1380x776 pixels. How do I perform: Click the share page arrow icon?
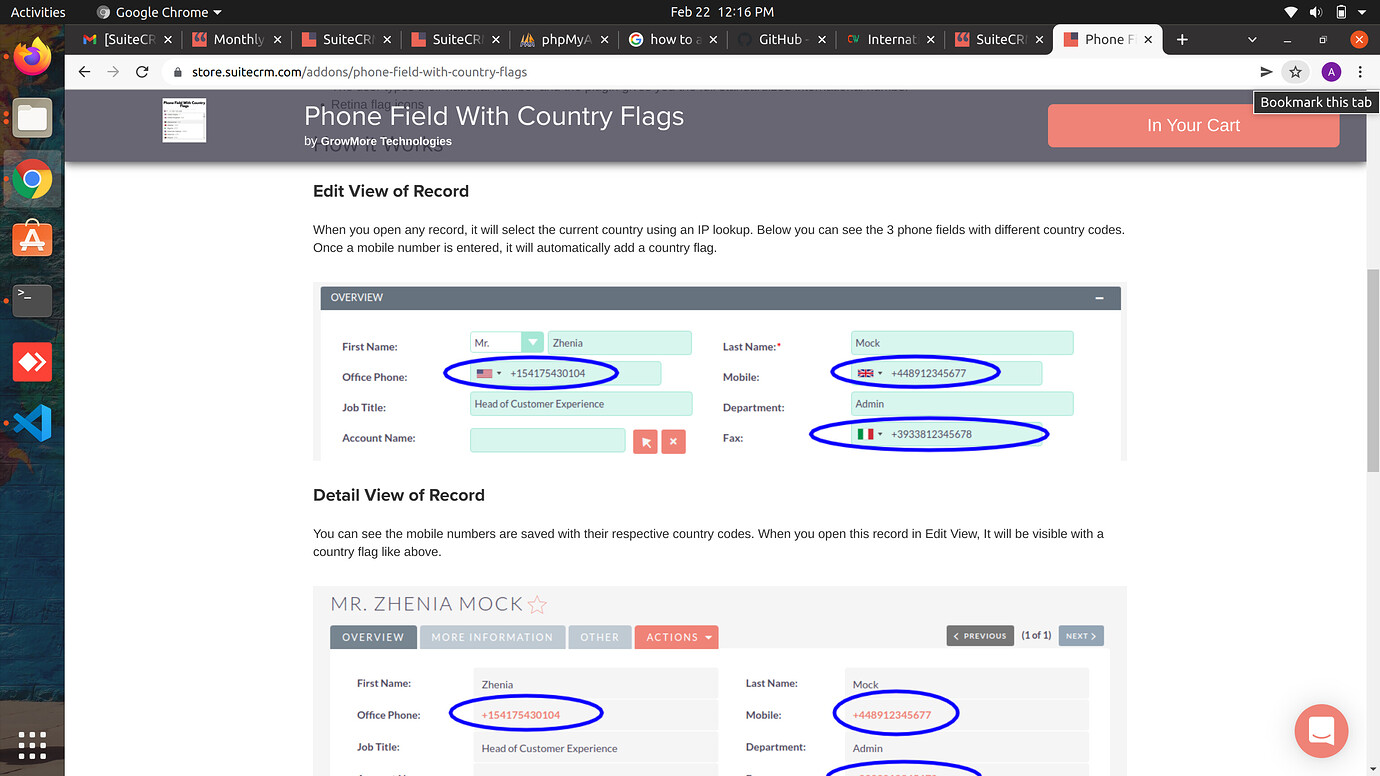click(x=1266, y=72)
